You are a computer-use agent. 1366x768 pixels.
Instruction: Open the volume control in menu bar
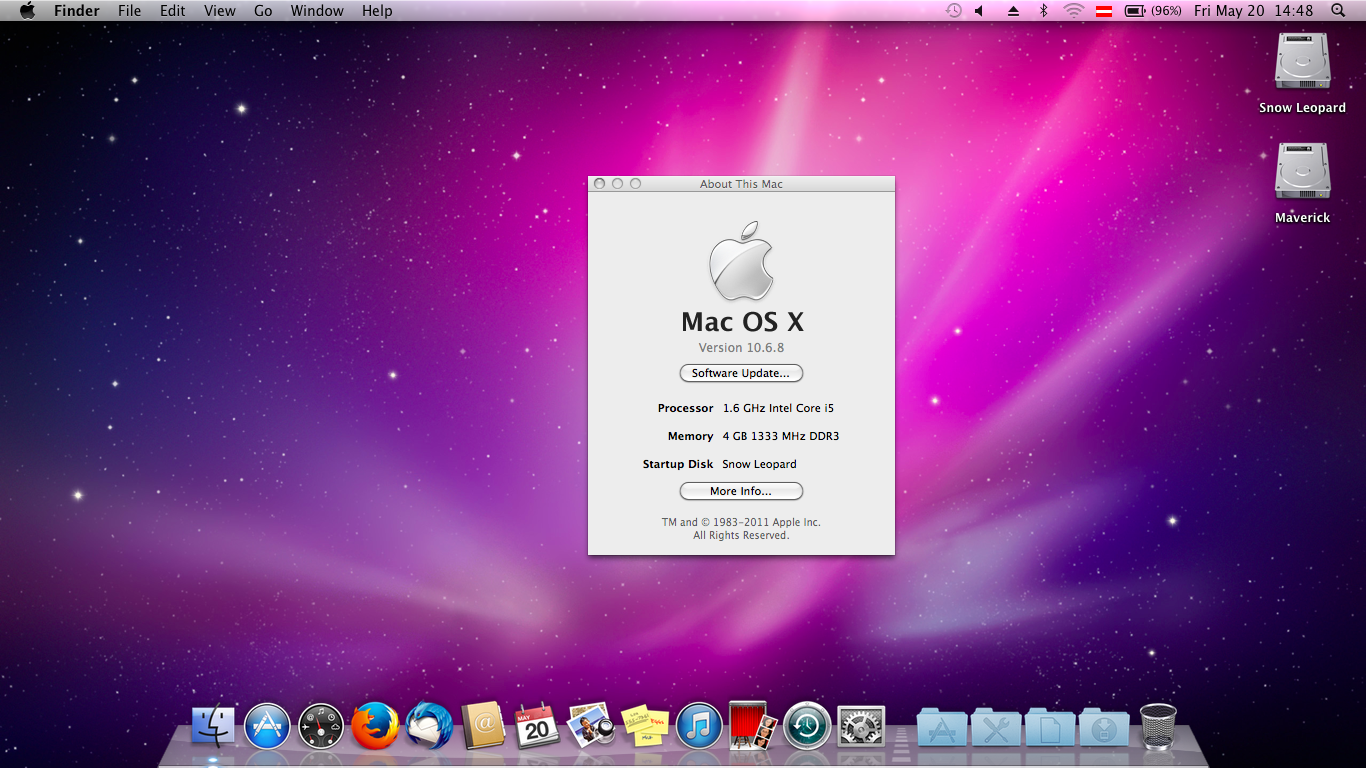point(980,10)
